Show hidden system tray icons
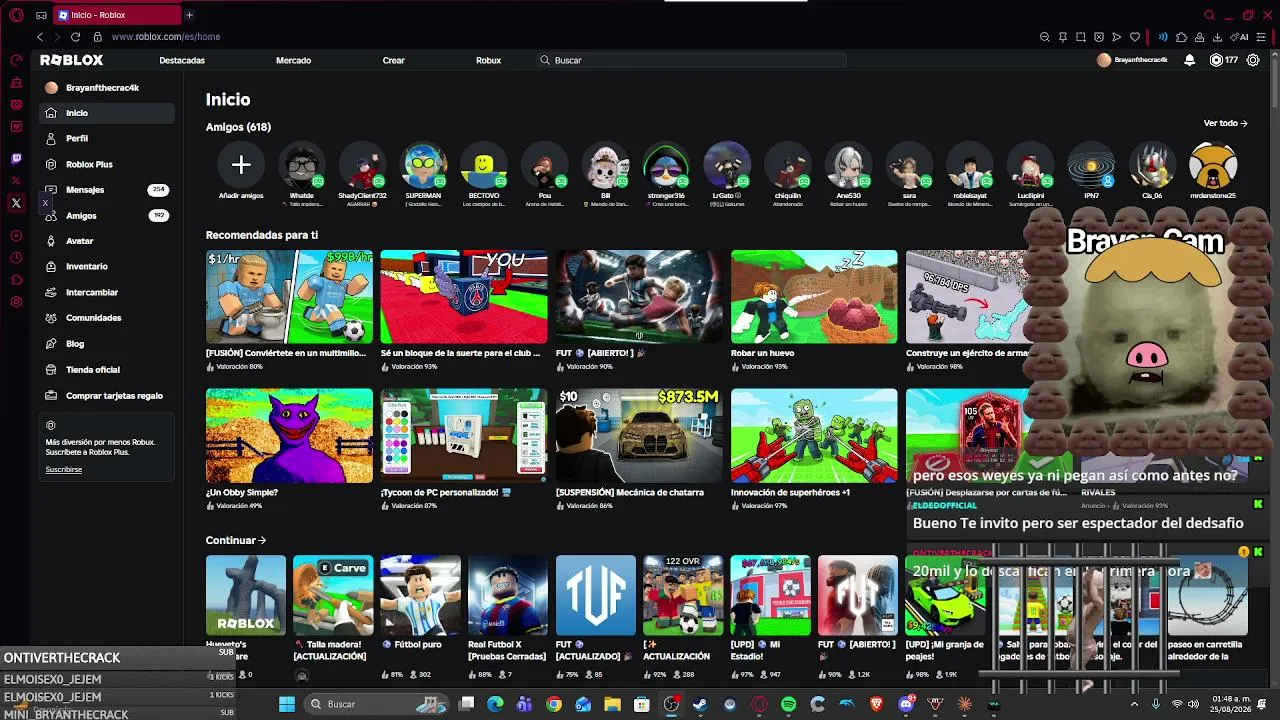Viewport: 1280px width, 720px height. [x=1134, y=704]
